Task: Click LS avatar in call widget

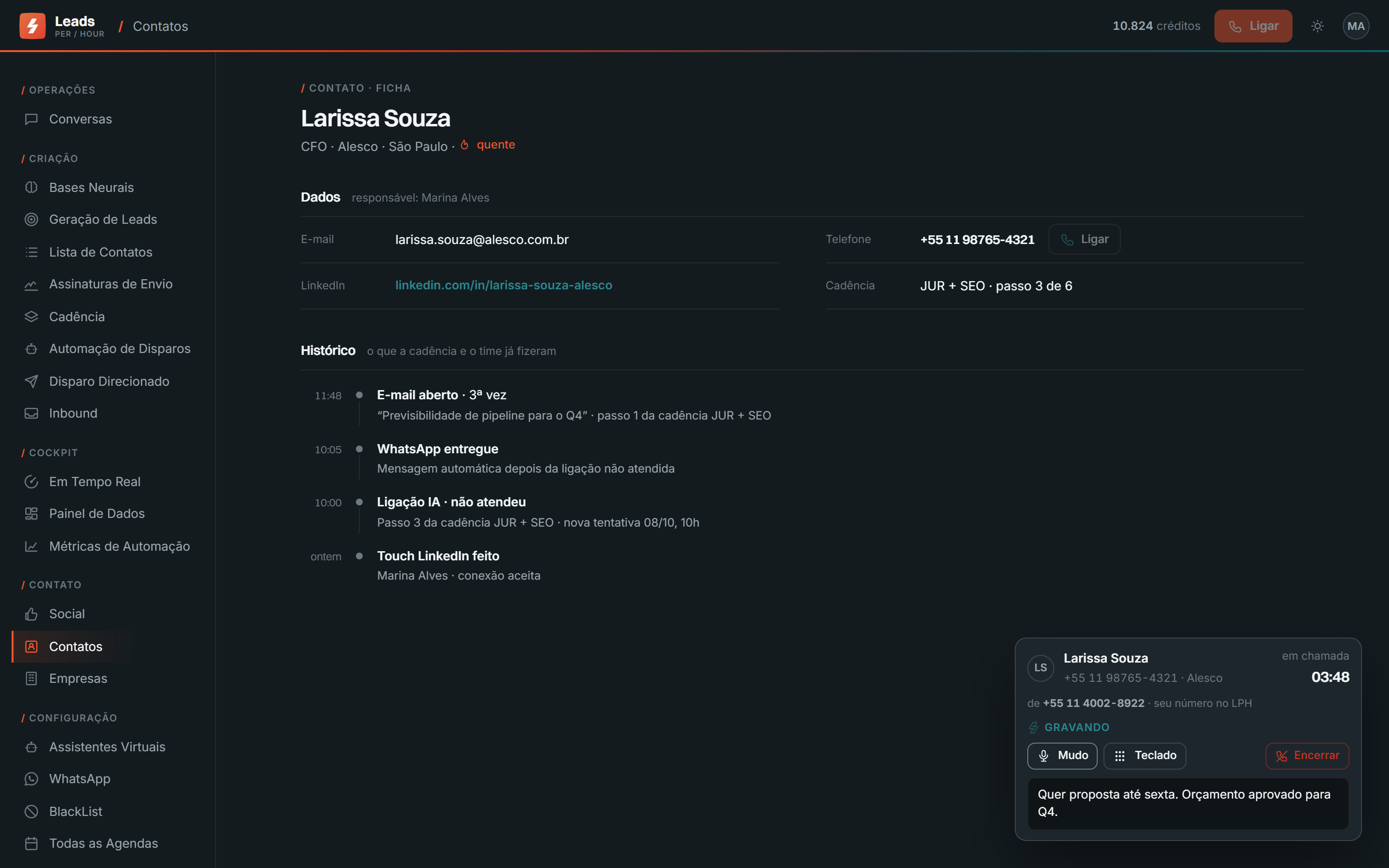Action: click(x=1041, y=668)
